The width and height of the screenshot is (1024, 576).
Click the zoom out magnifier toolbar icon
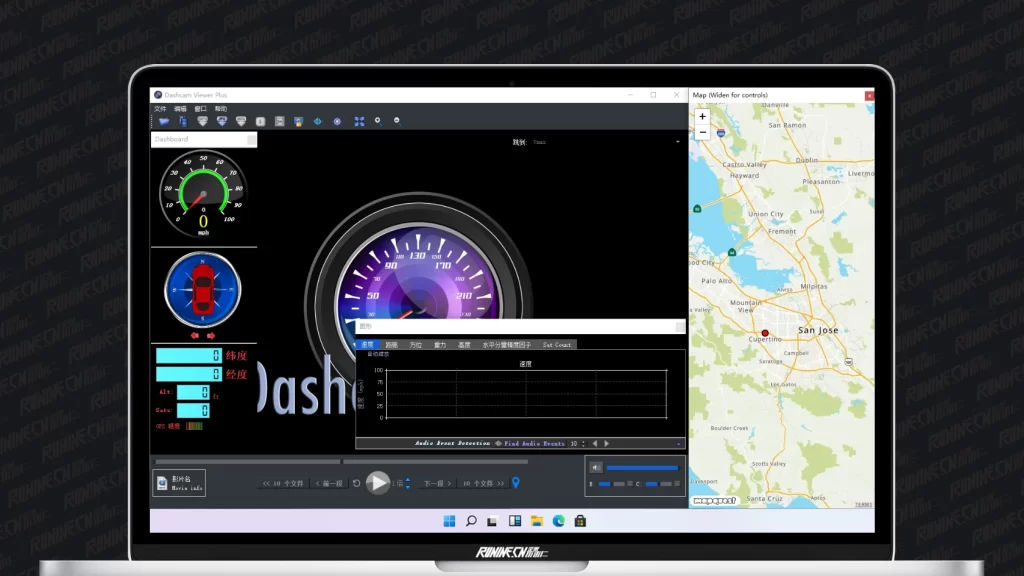tap(397, 121)
